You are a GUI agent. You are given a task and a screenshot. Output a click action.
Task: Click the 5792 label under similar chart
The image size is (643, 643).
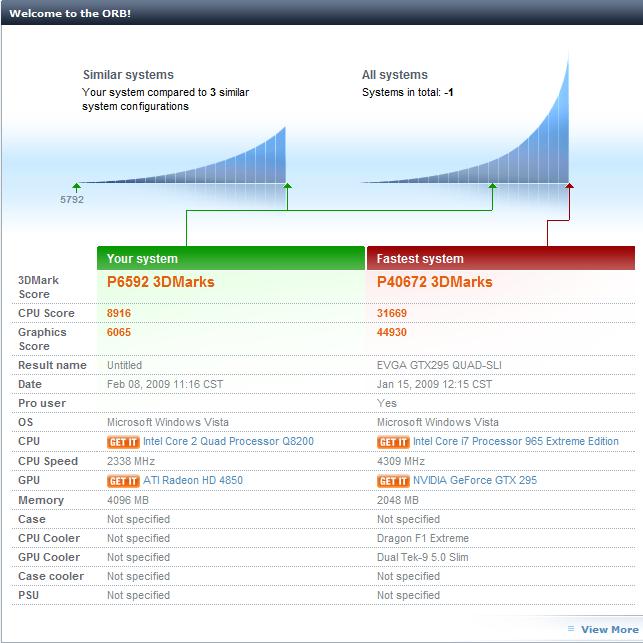pos(72,200)
